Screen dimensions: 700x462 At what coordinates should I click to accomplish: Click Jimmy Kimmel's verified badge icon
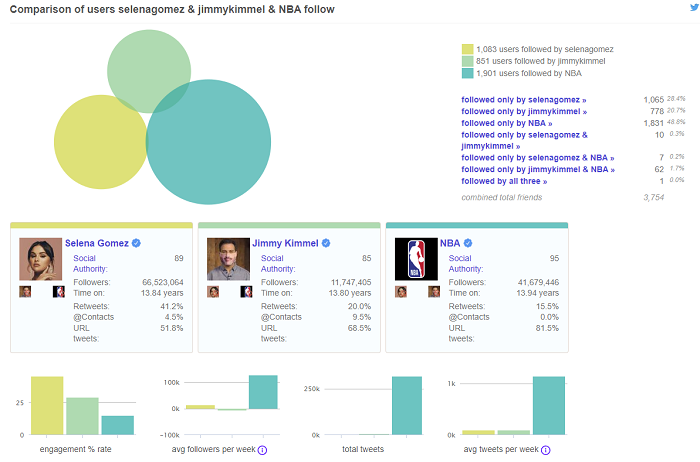(326, 243)
